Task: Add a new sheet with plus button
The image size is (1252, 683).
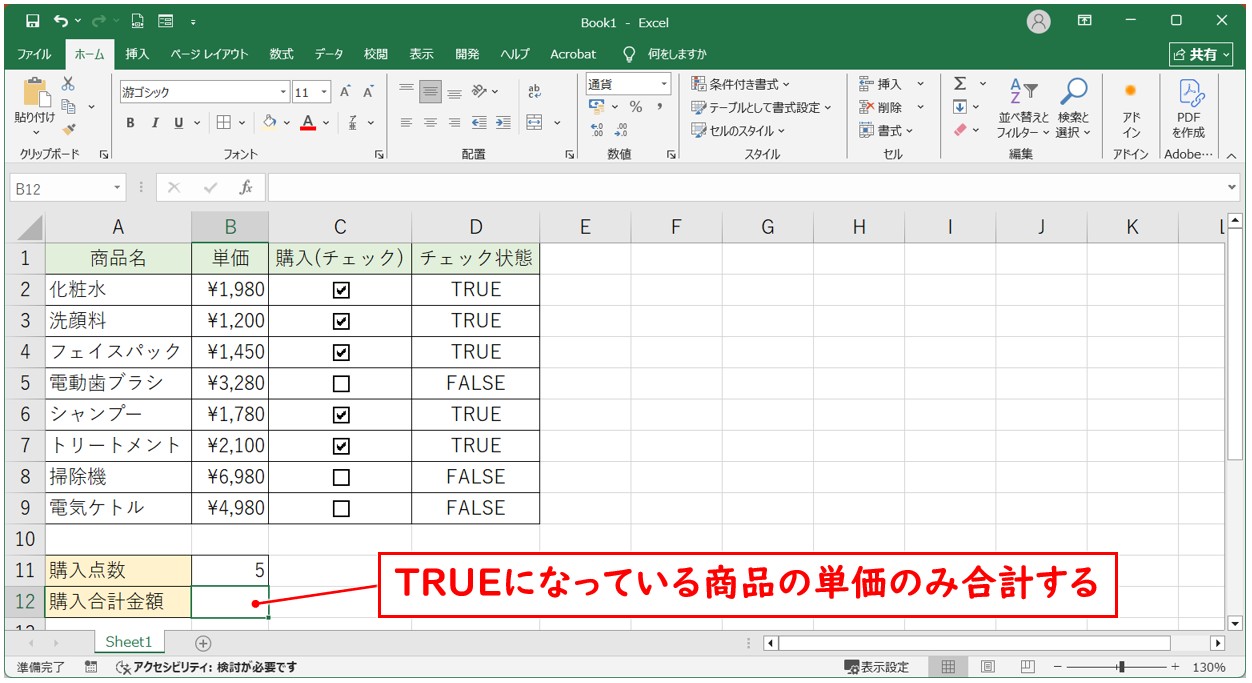Action: pyautogui.click(x=203, y=642)
